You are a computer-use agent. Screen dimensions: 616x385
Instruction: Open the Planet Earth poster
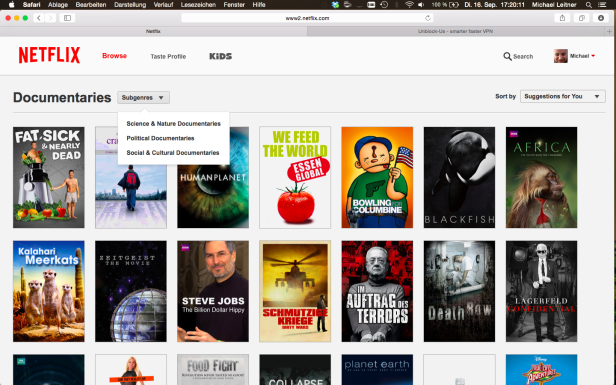[377, 370]
